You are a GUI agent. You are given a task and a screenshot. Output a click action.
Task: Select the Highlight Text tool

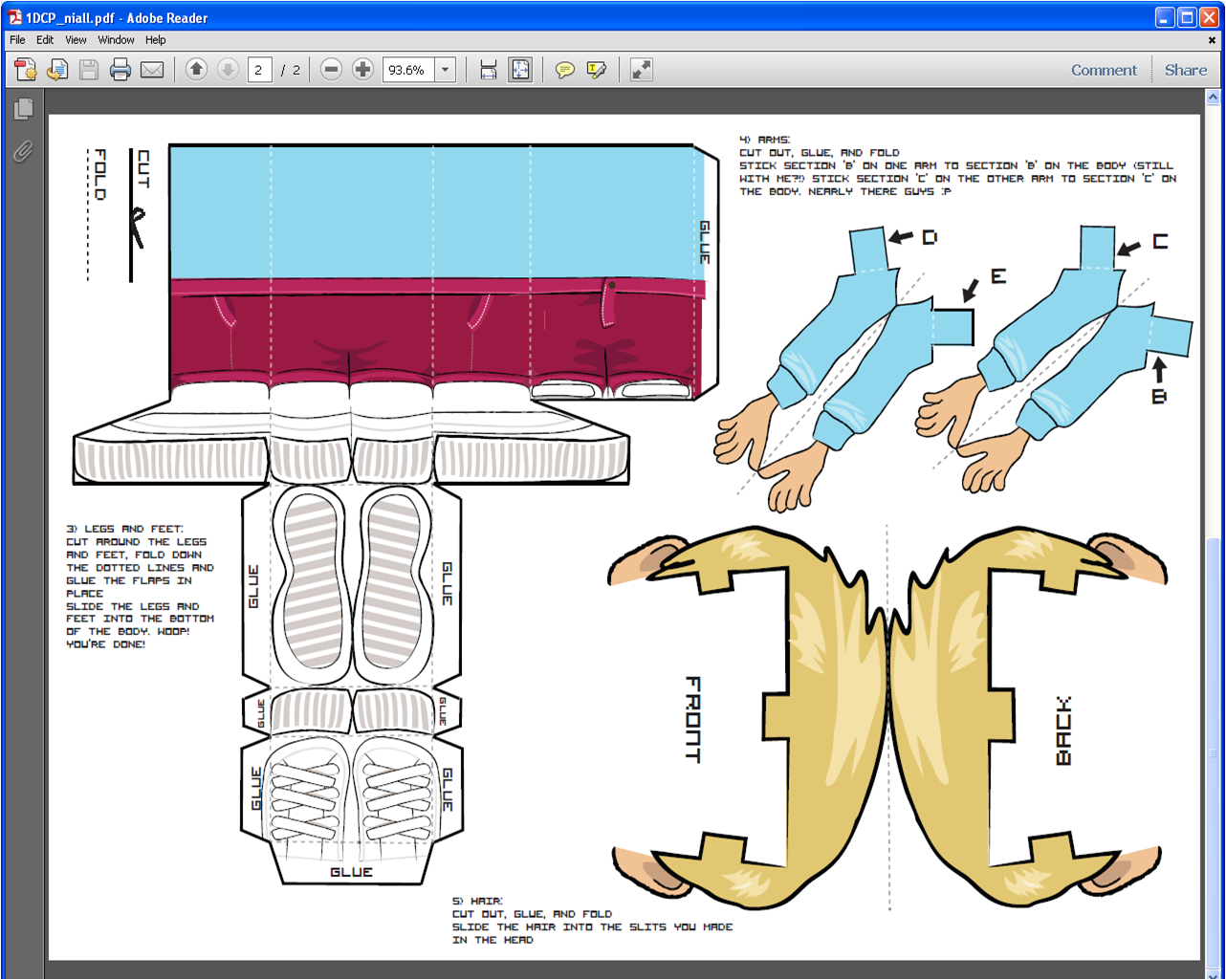[597, 70]
